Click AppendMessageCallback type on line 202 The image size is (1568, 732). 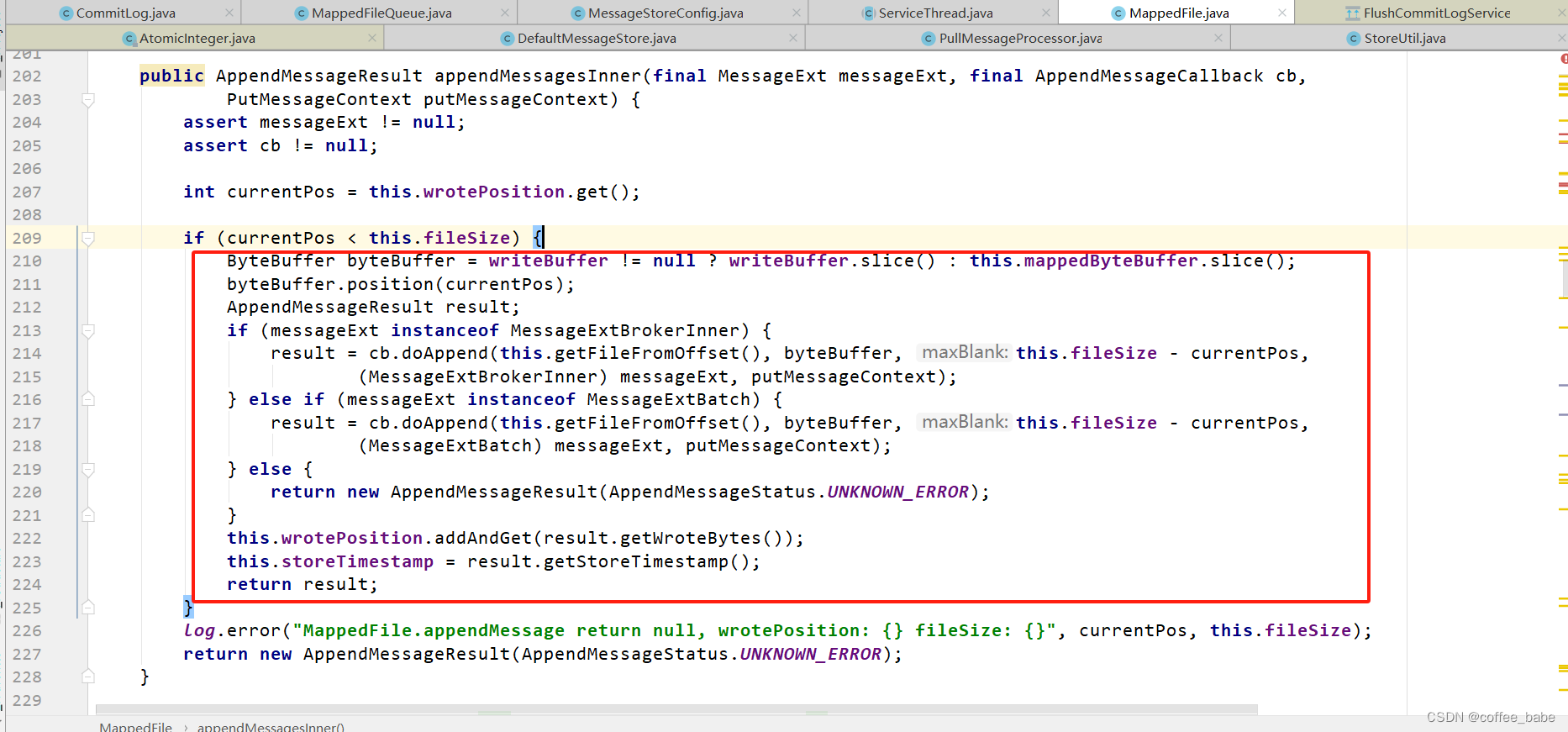pyautogui.click(x=1149, y=76)
